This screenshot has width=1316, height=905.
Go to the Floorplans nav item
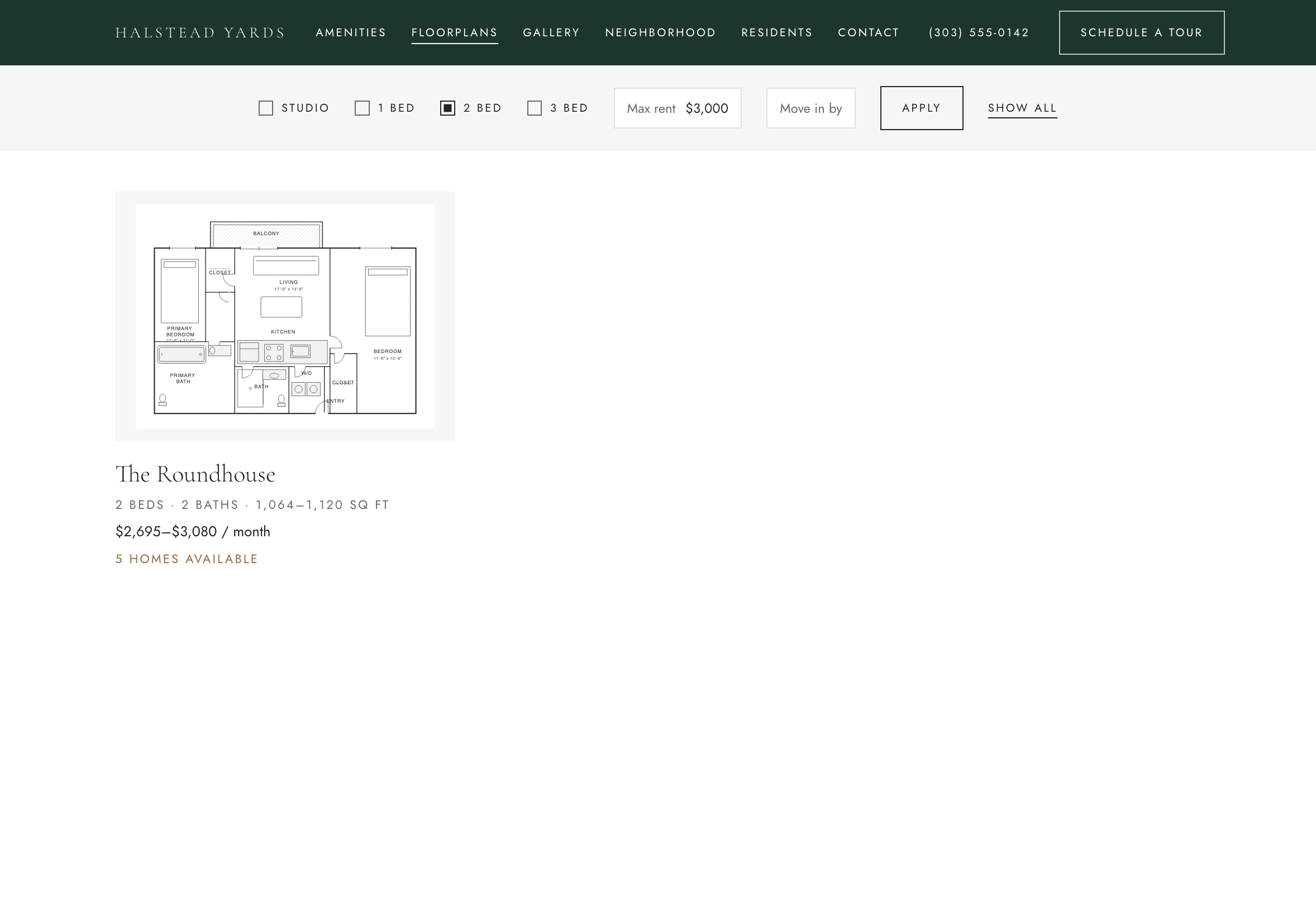pos(455,33)
